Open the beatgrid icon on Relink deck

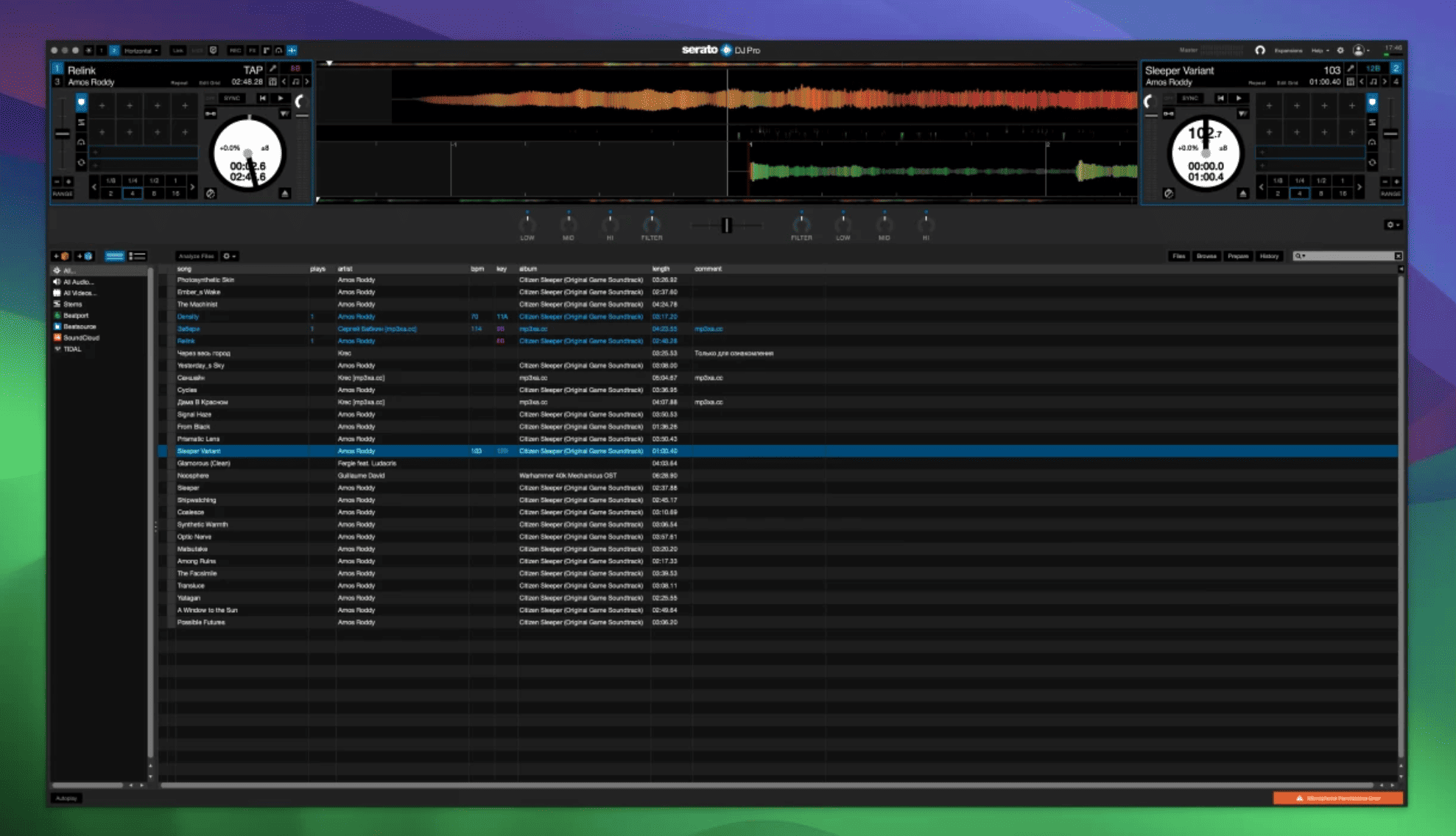tap(272, 82)
